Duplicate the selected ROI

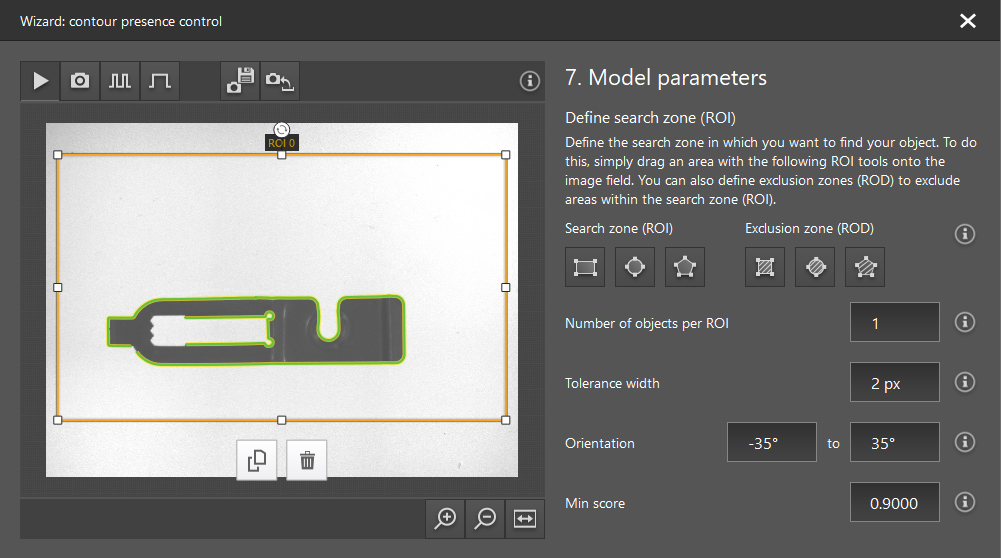pyautogui.click(x=257, y=460)
